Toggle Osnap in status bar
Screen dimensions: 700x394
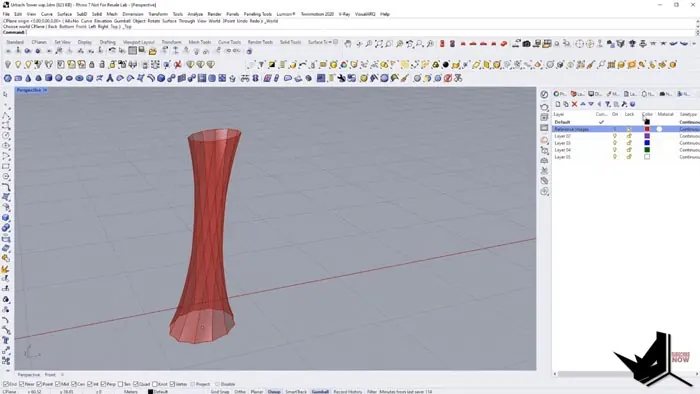(x=274, y=391)
